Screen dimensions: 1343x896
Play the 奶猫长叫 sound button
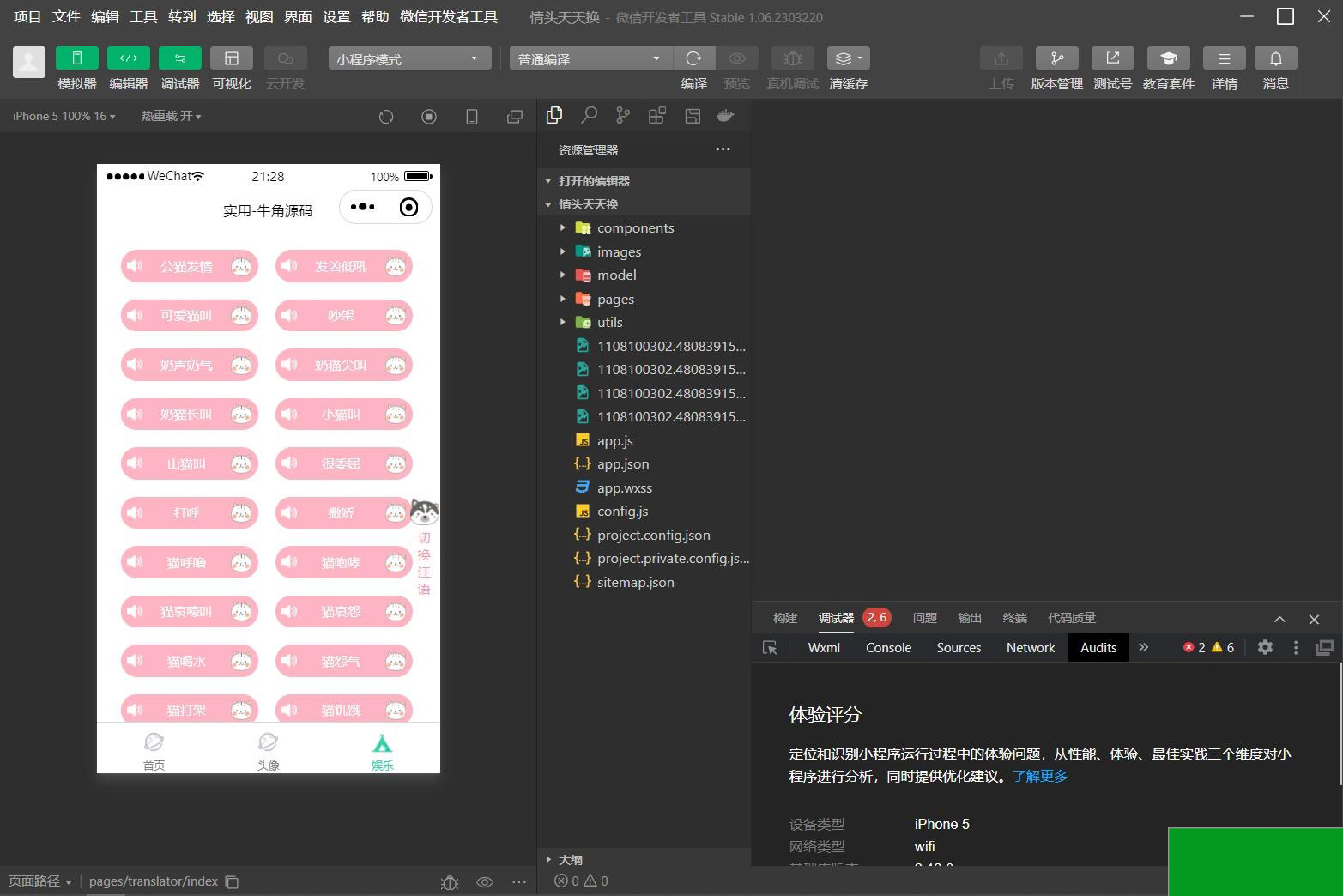pos(190,415)
